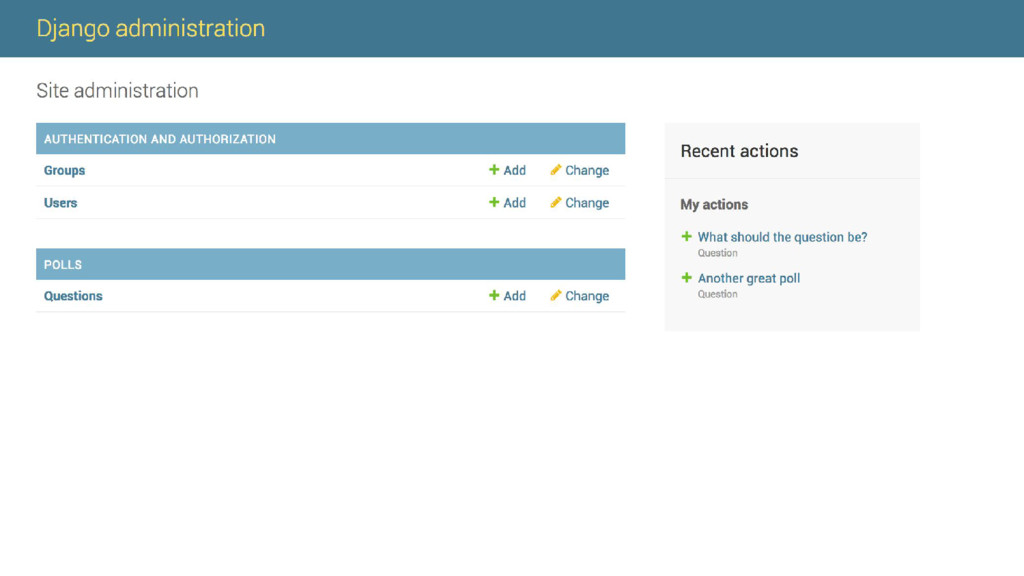Select 'Question' label under 'What should the question be?'
The image size is (1024, 576).
(717, 253)
